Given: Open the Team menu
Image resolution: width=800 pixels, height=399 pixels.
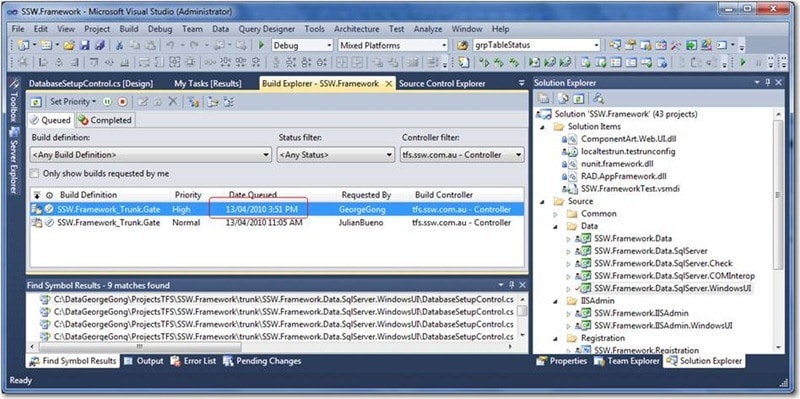Looking at the screenshot, I should click(x=192, y=29).
